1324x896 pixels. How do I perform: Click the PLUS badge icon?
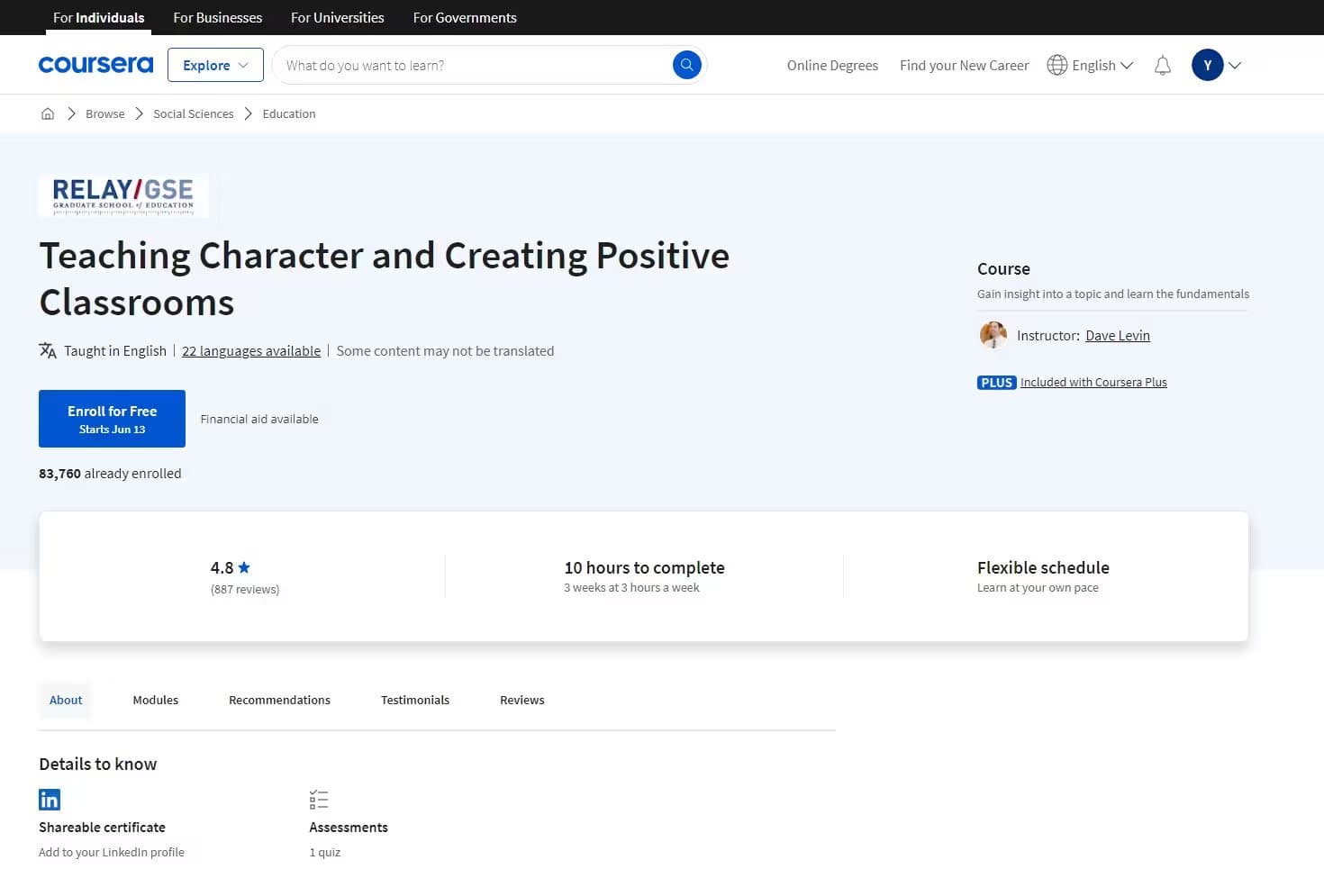tap(996, 383)
